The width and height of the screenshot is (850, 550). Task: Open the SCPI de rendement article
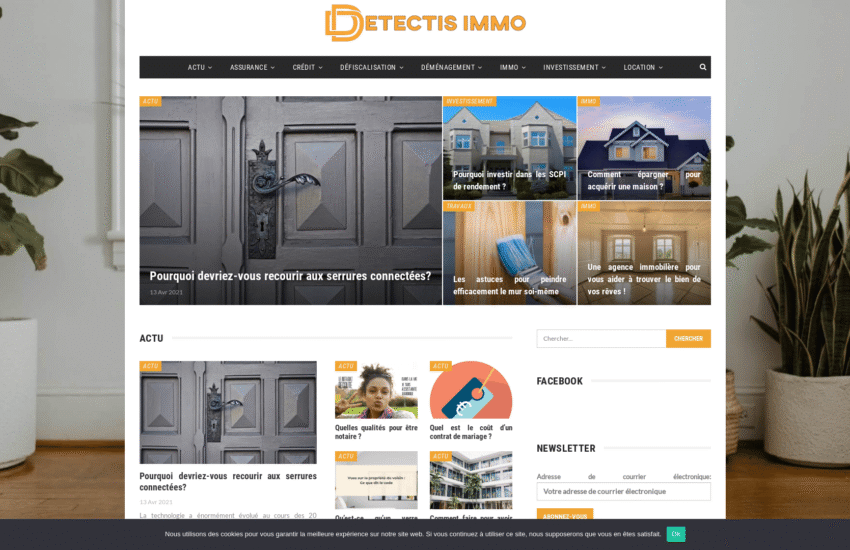click(509, 180)
